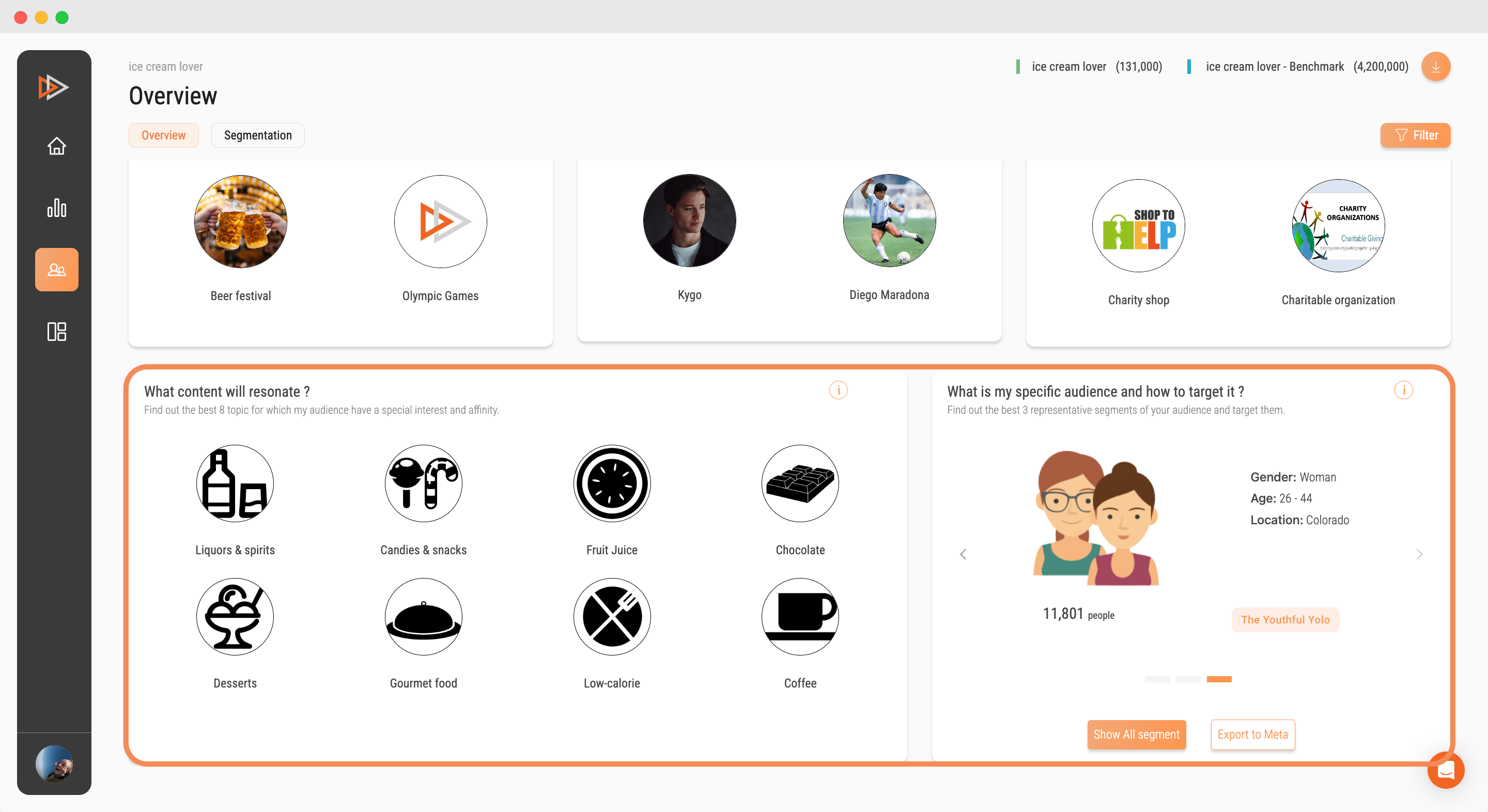Viewport: 1488px width, 812px height.
Task: Click the analytics bar chart icon
Action: coord(57,208)
